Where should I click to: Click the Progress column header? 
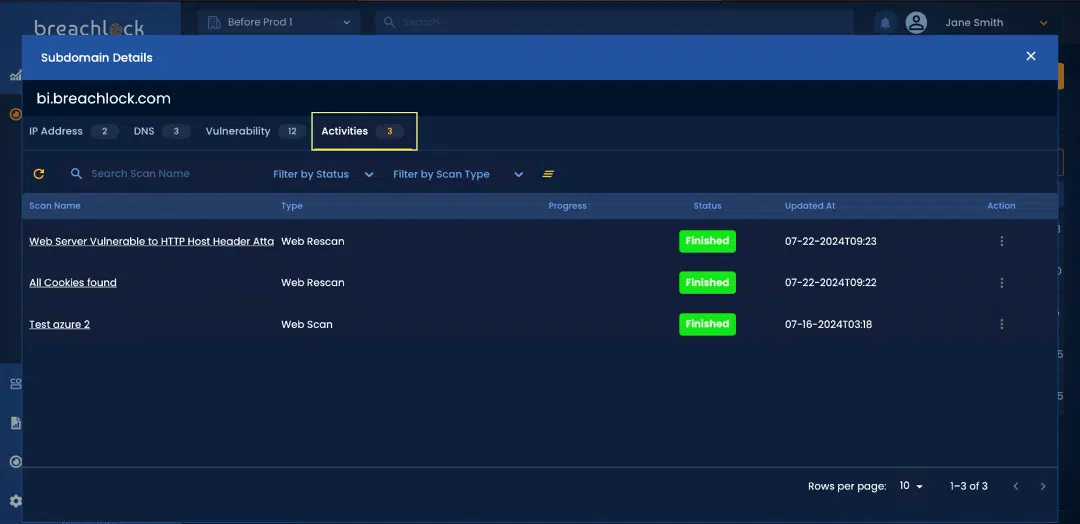(568, 206)
